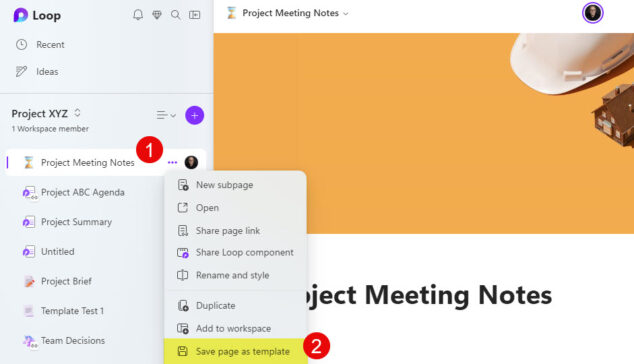
Task: Select Share Loop component menu entry
Action: [235, 253]
